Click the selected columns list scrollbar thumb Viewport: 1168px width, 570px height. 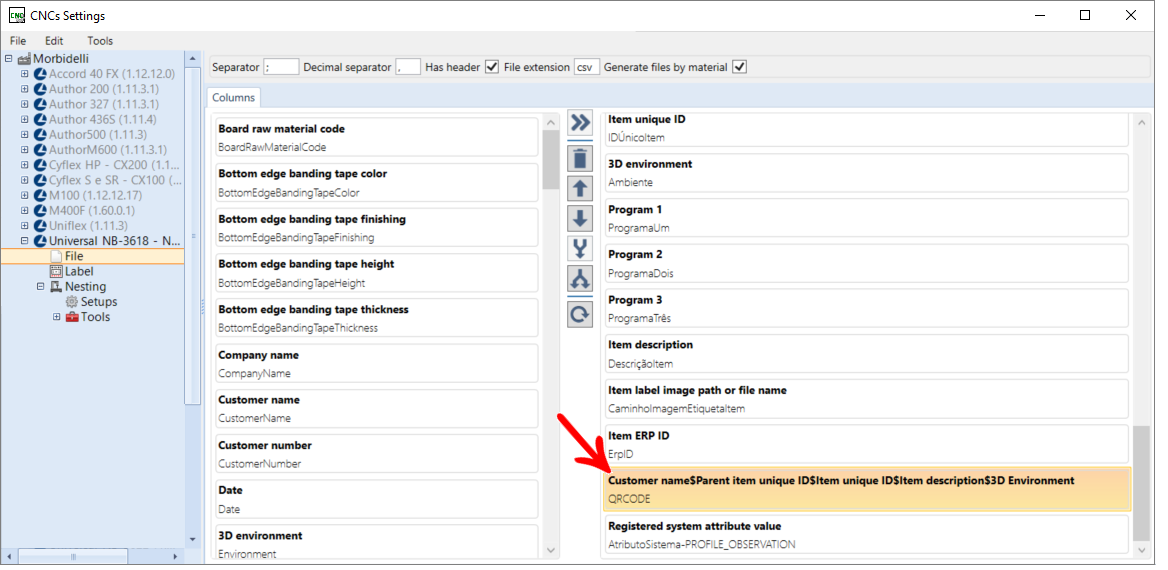[1140, 483]
